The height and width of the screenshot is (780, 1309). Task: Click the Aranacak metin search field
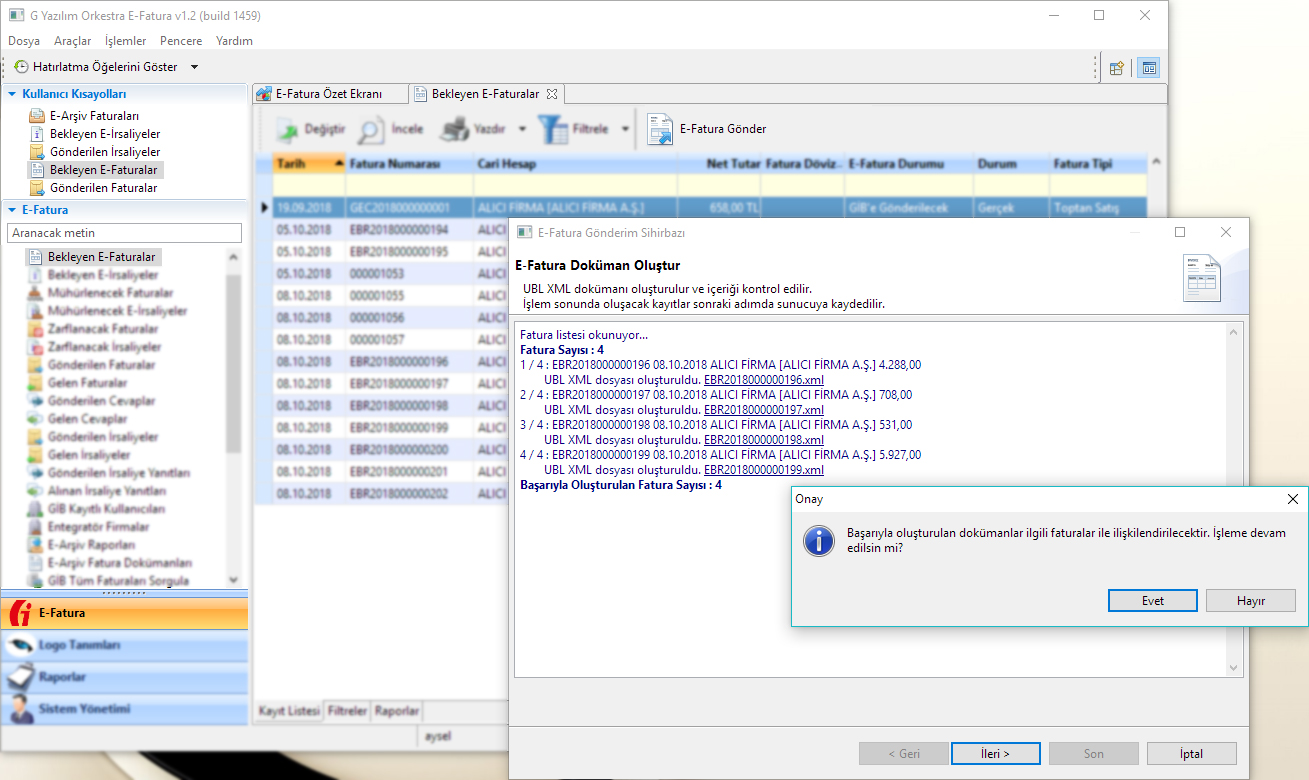point(124,232)
